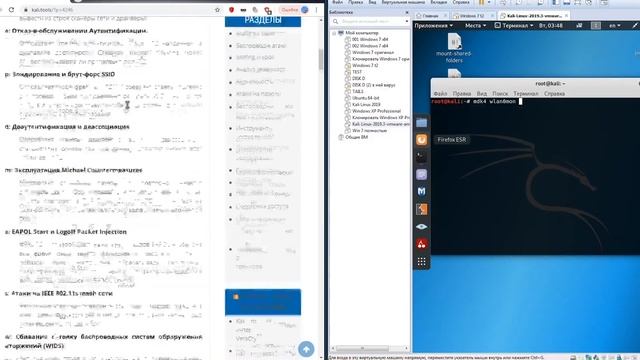Click the browser profile Ошибка button
The height and width of the screenshot is (360, 640).
(294, 10)
